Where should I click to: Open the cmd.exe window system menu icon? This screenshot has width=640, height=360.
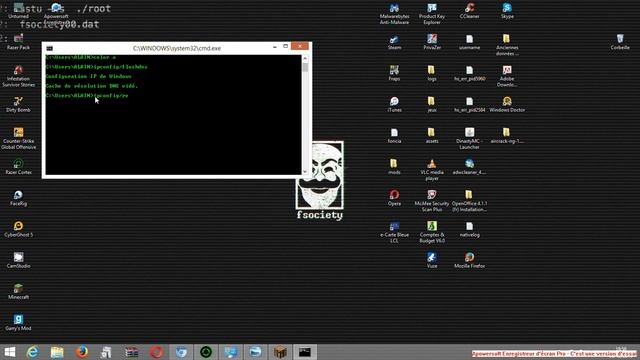coord(49,48)
